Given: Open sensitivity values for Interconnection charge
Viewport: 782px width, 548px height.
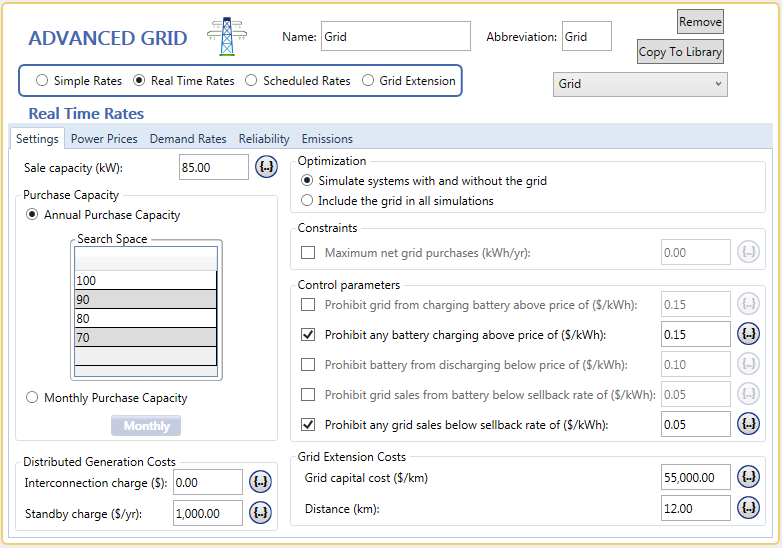Looking at the screenshot, I should (260, 483).
